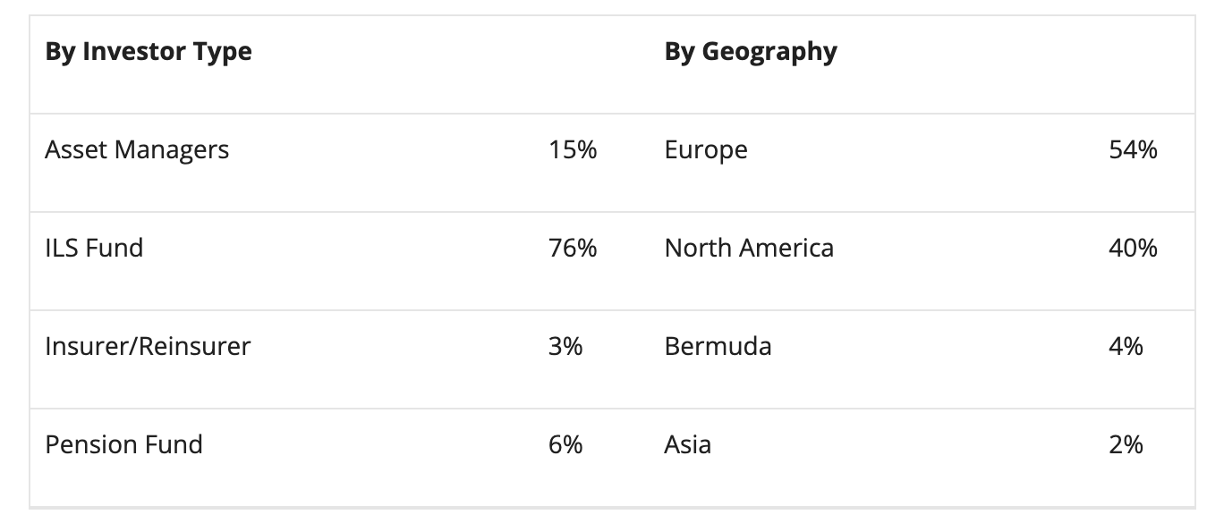
Task: Click the 40% North America value
Action: [x=1133, y=247]
